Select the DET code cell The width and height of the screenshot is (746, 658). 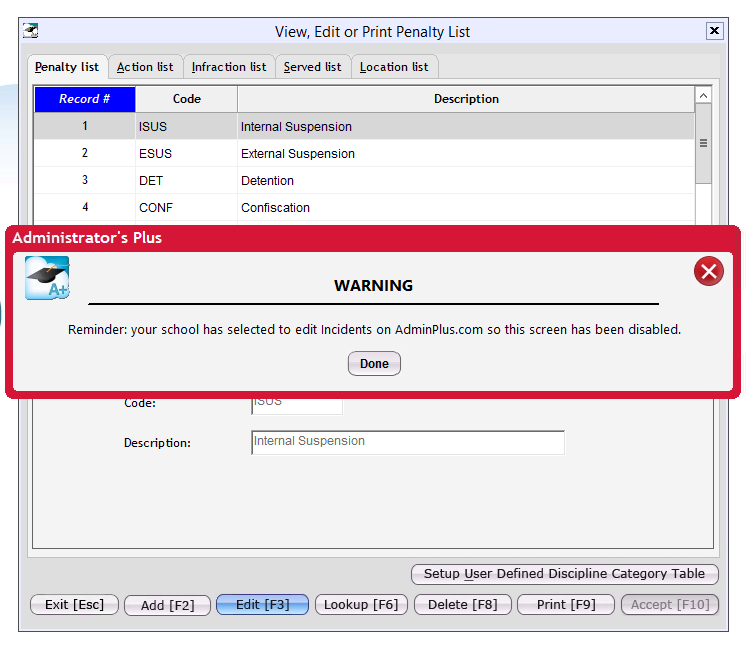[186, 180]
